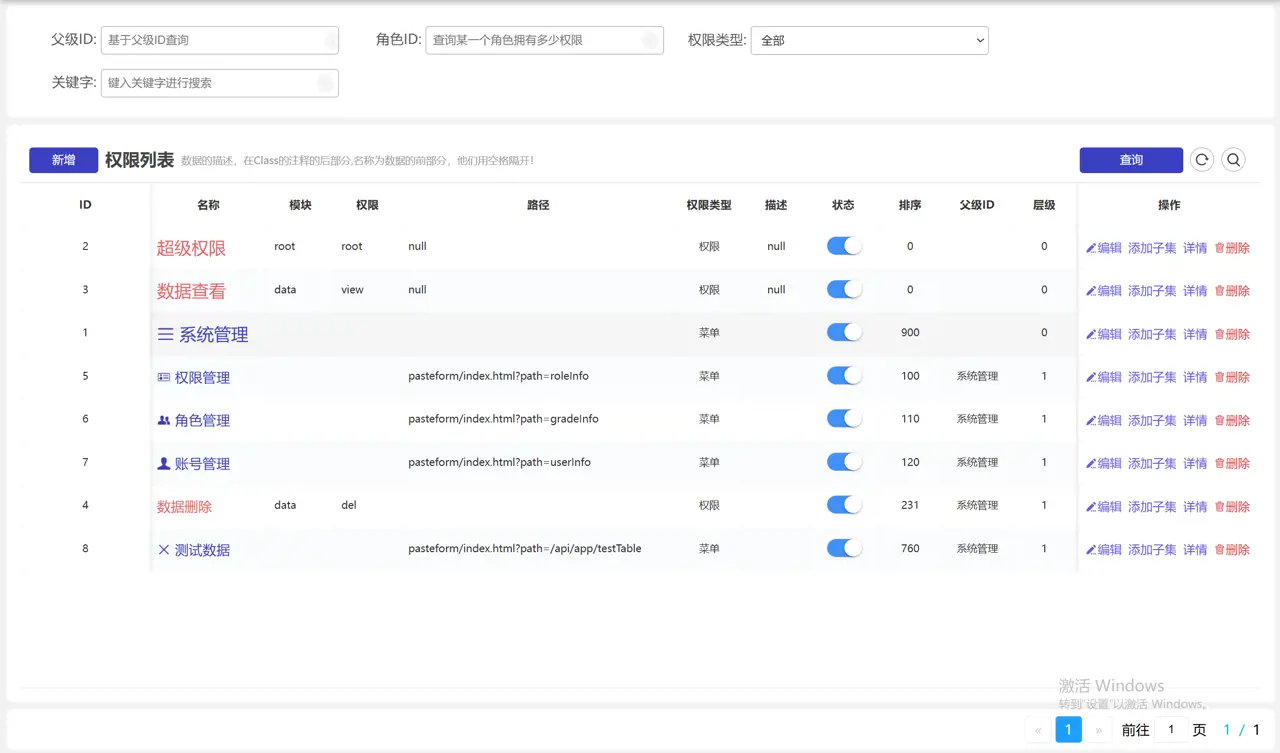This screenshot has width=1280, height=753.
Task: Open the 权限类型 dropdown
Action: [869, 40]
